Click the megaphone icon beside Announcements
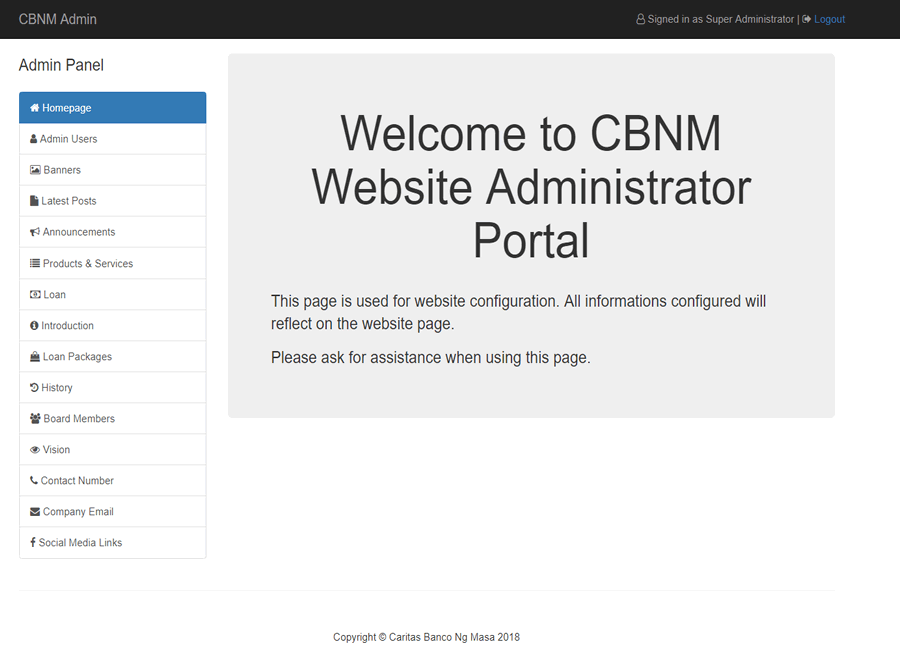 click(x=35, y=232)
